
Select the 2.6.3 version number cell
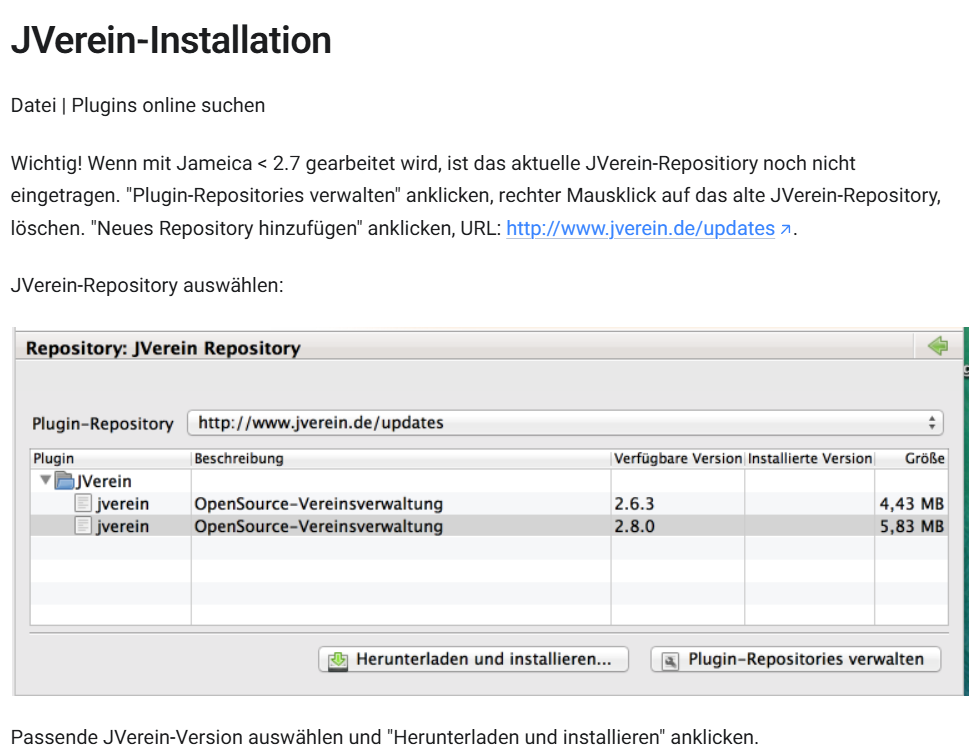click(635, 503)
